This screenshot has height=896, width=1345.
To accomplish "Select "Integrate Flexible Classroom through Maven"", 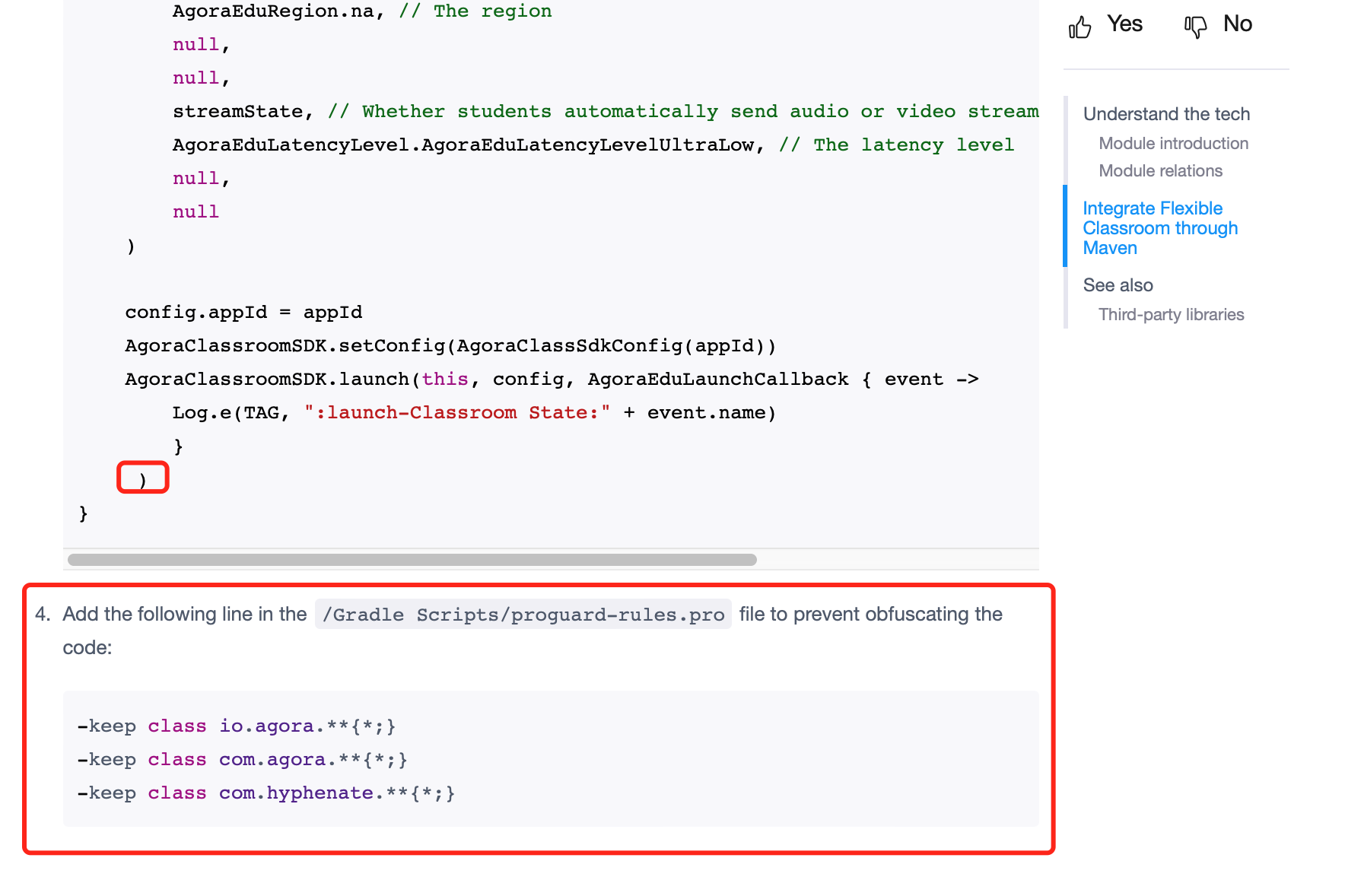I will (1159, 227).
